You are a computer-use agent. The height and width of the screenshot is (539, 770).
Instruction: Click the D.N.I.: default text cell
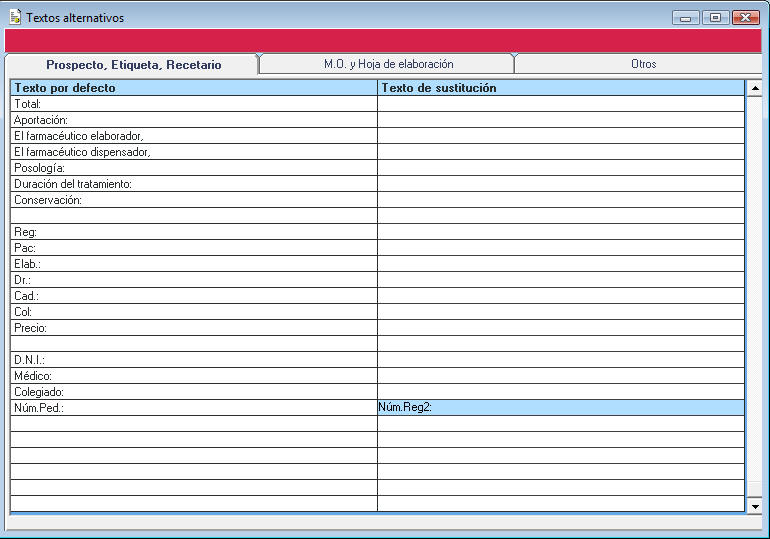(194, 360)
